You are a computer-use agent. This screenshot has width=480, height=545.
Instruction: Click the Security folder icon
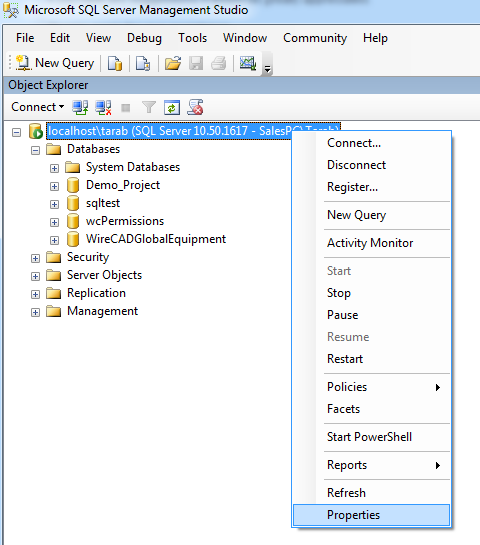[x=54, y=257]
